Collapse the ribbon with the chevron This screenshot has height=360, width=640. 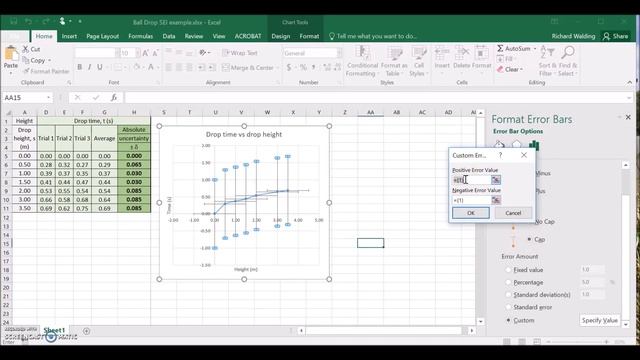click(x=629, y=82)
